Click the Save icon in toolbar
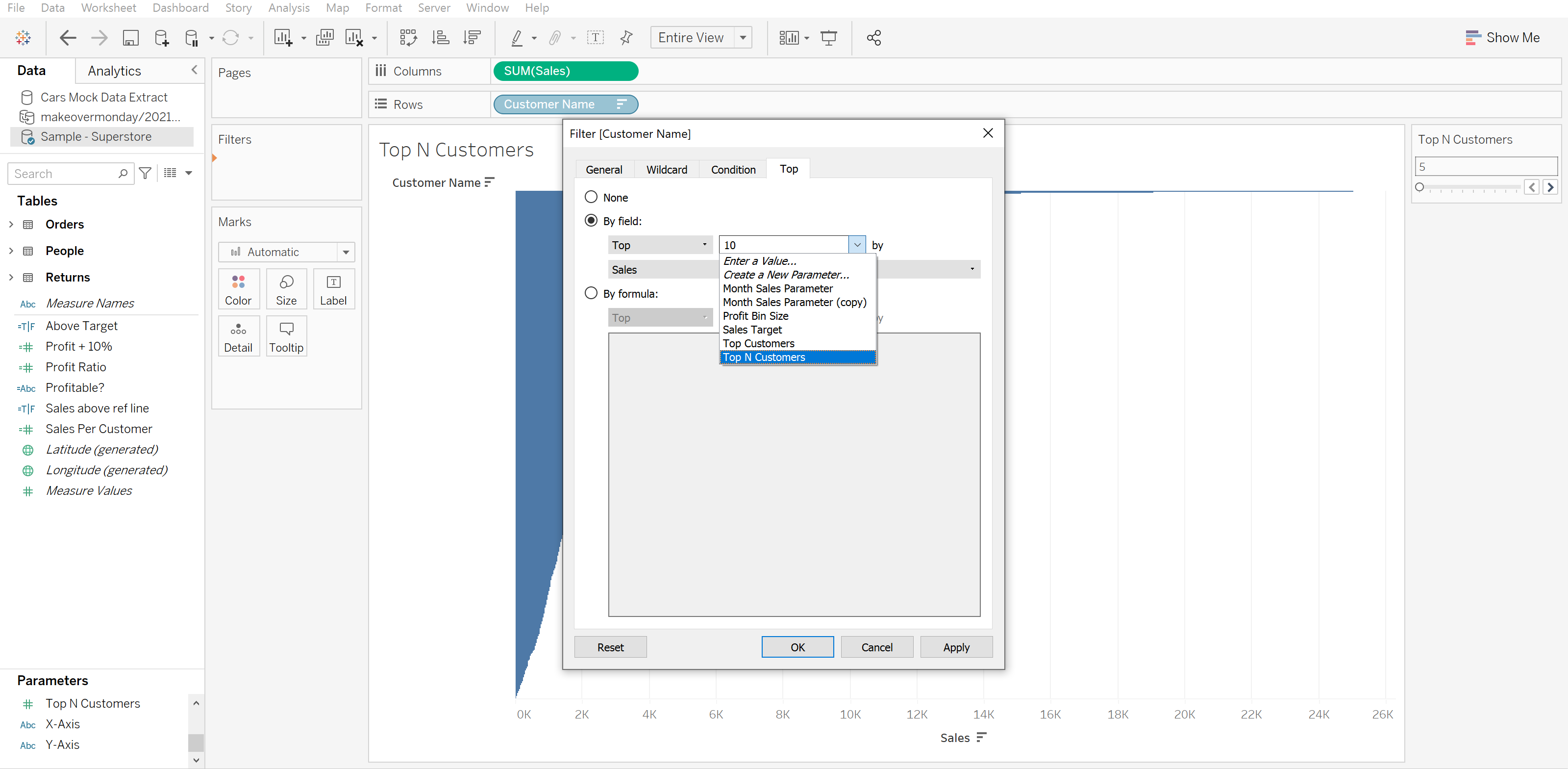 130,38
